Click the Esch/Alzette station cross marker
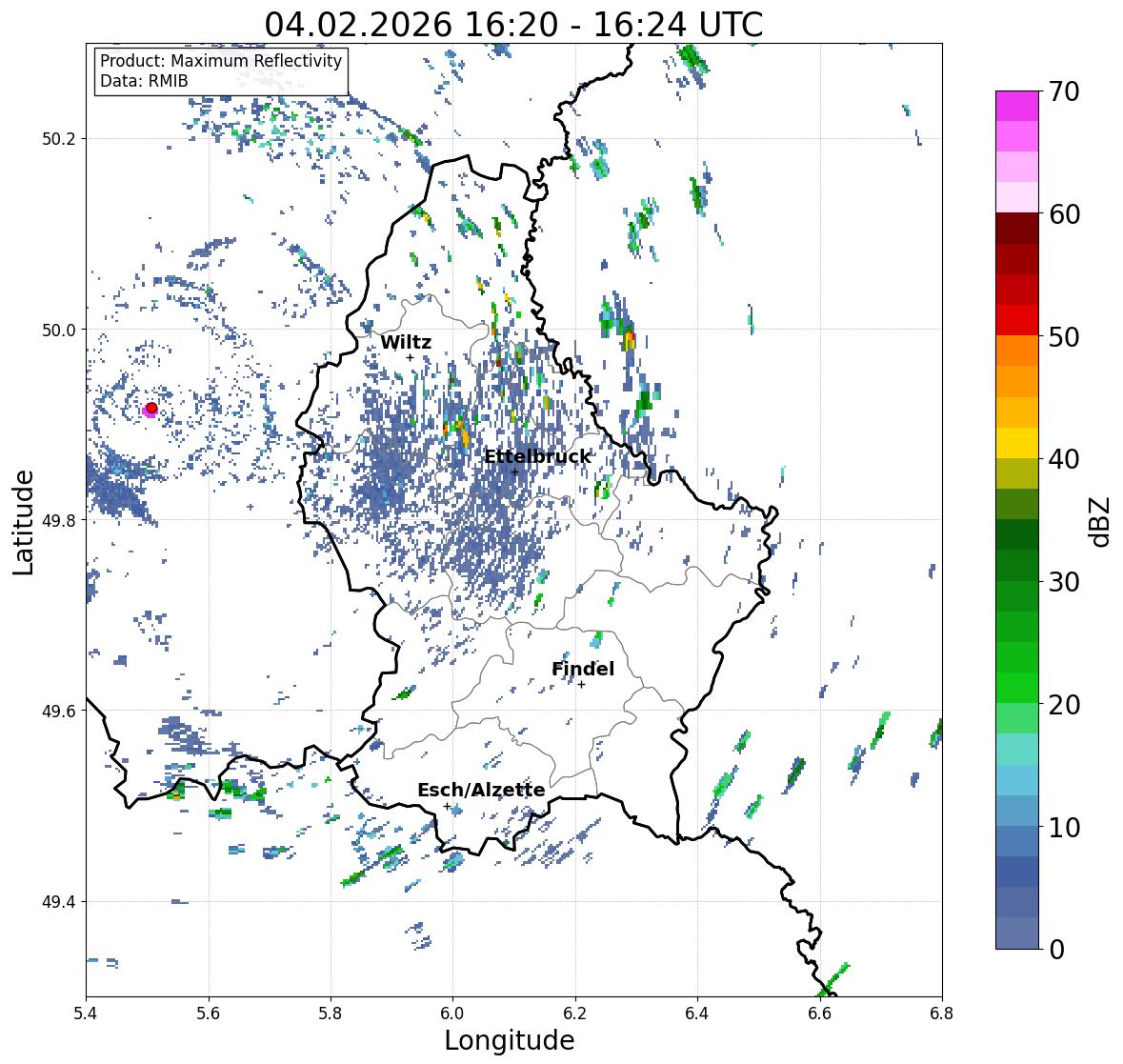1123x1064 pixels. pyautogui.click(x=448, y=806)
